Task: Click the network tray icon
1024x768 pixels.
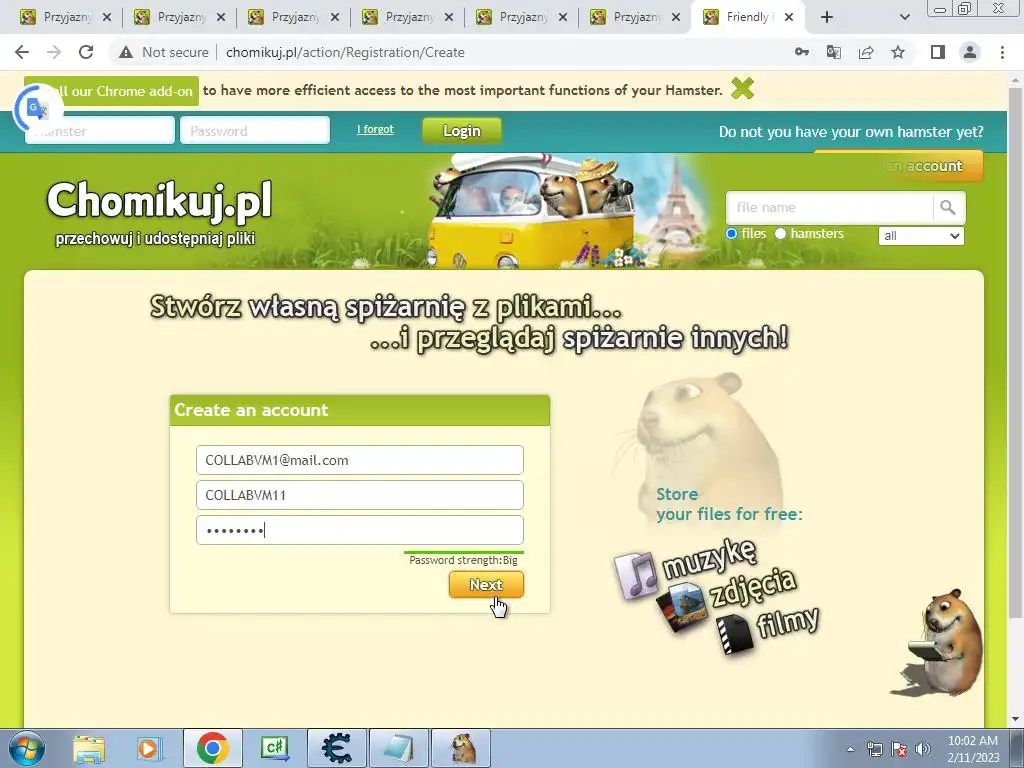Action: click(x=874, y=749)
